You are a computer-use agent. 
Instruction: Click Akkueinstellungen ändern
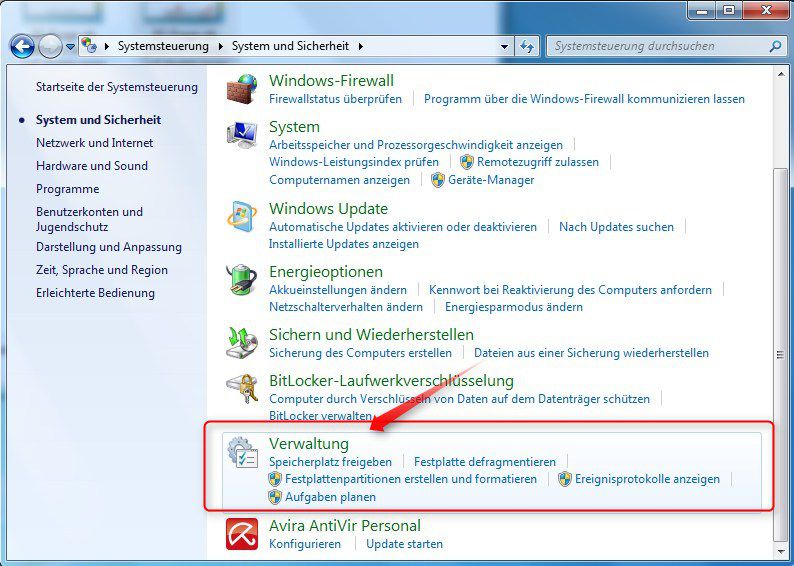338,290
